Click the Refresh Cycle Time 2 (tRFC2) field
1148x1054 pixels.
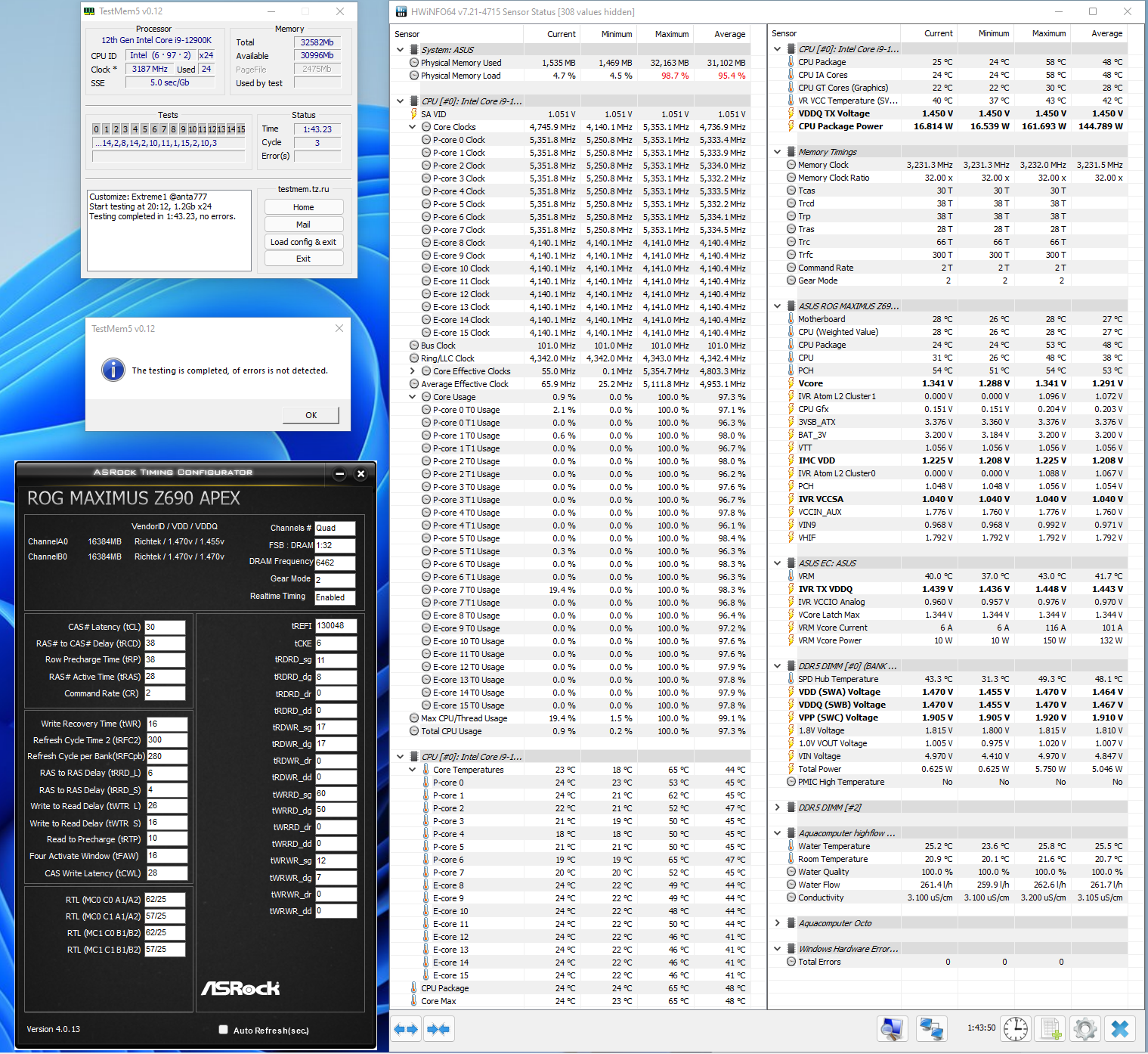tap(167, 740)
